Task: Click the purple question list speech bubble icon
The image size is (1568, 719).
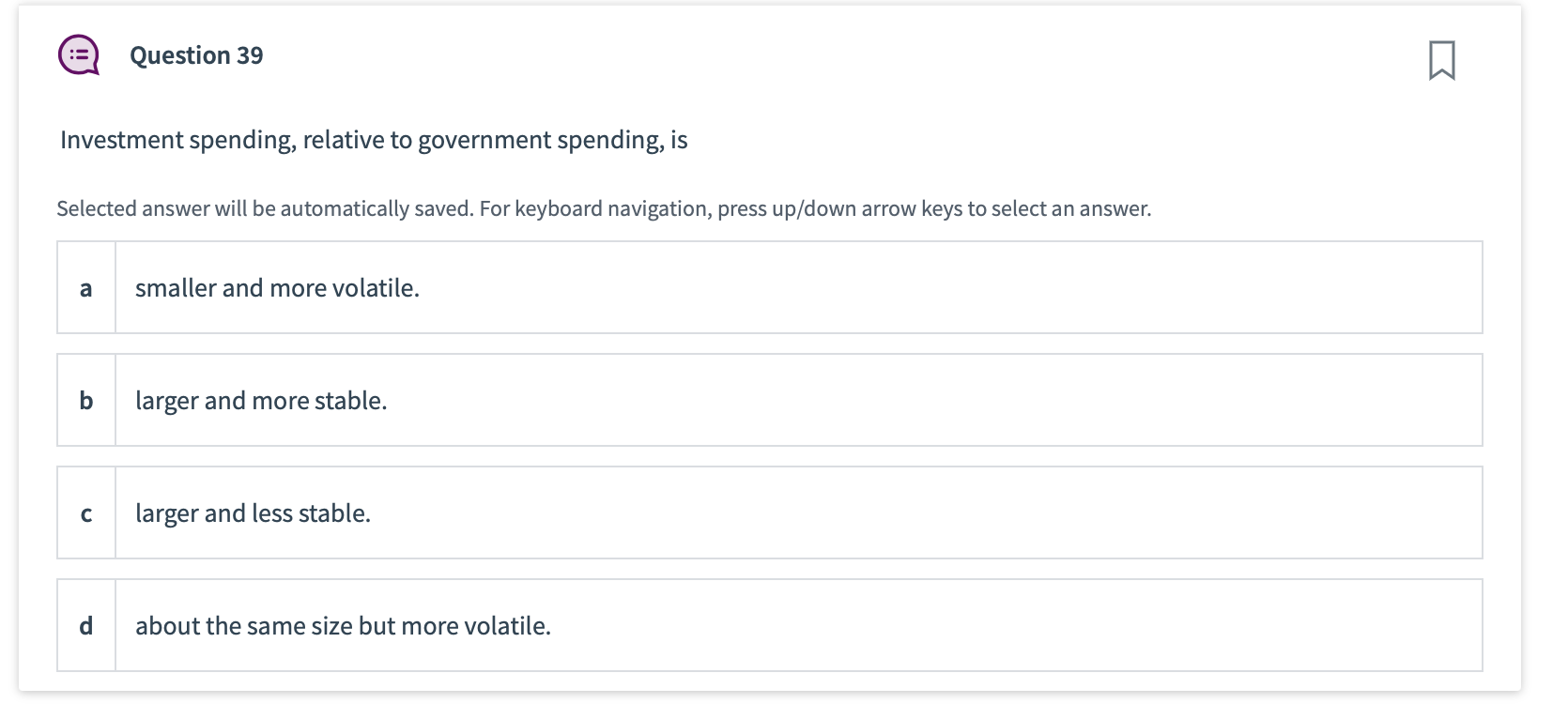Action: [x=79, y=54]
